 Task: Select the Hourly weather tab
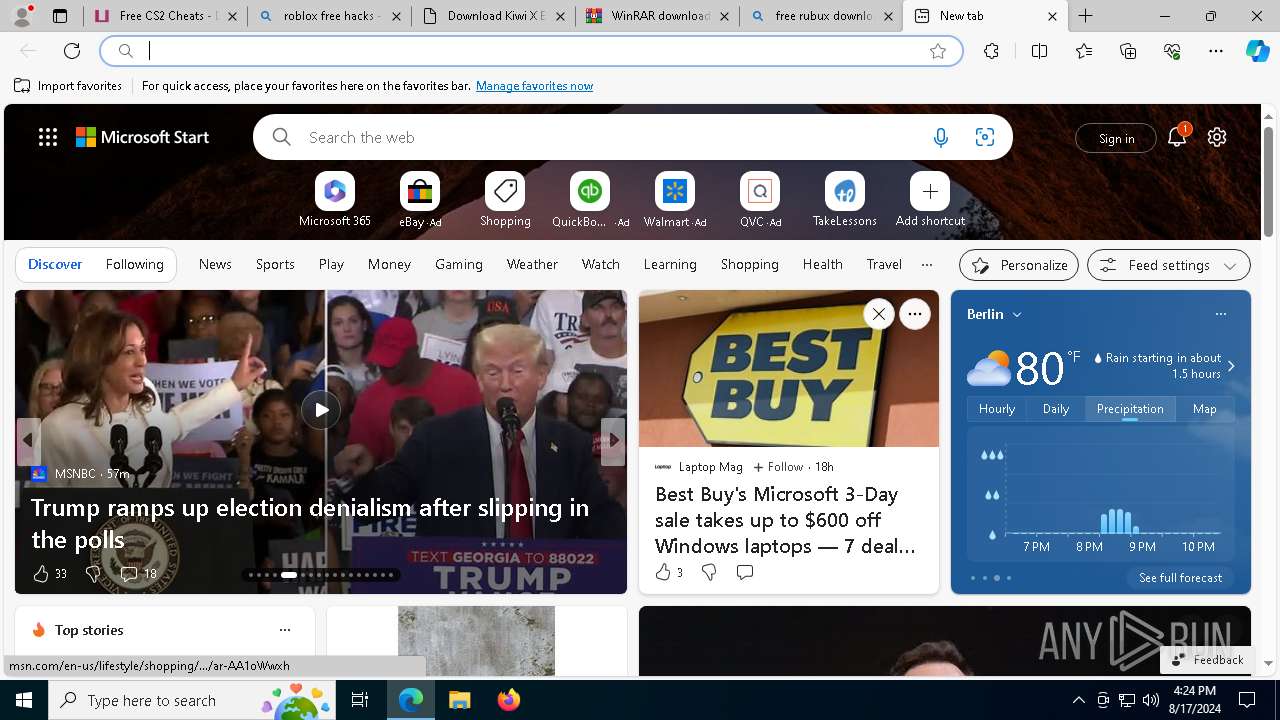[997, 409]
